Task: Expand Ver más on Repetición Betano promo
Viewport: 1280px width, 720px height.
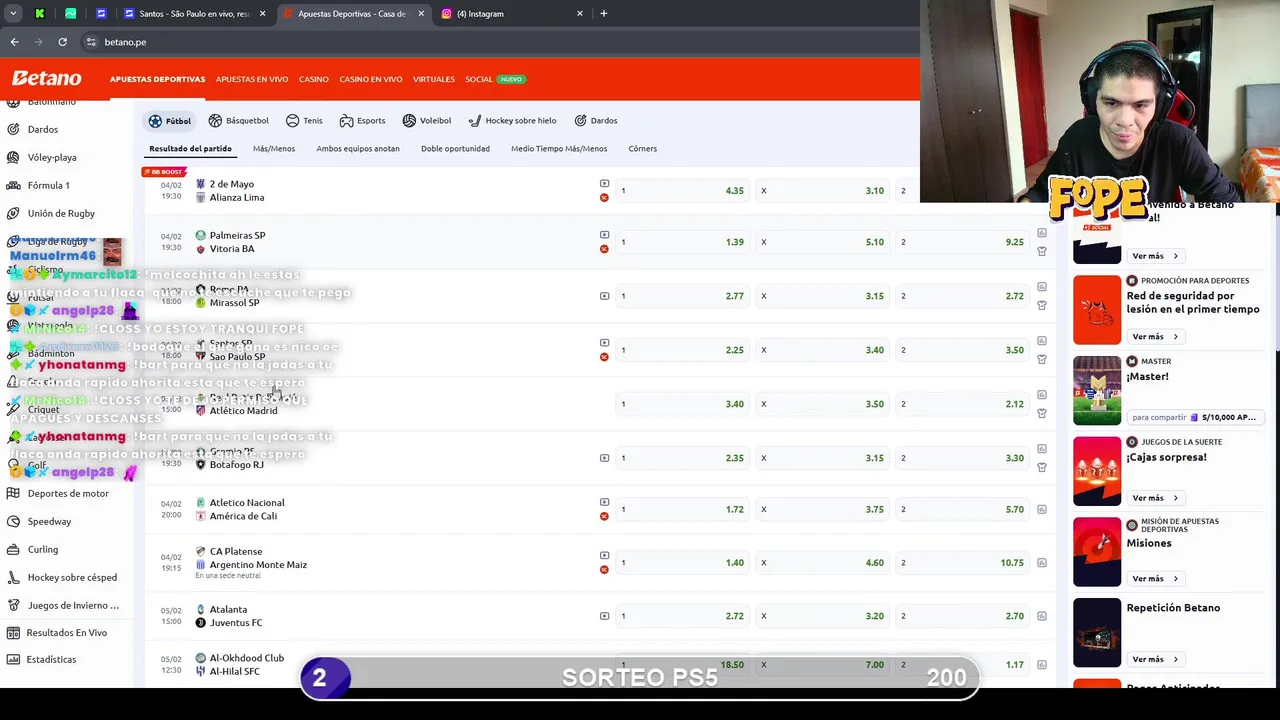Action: (x=1155, y=659)
